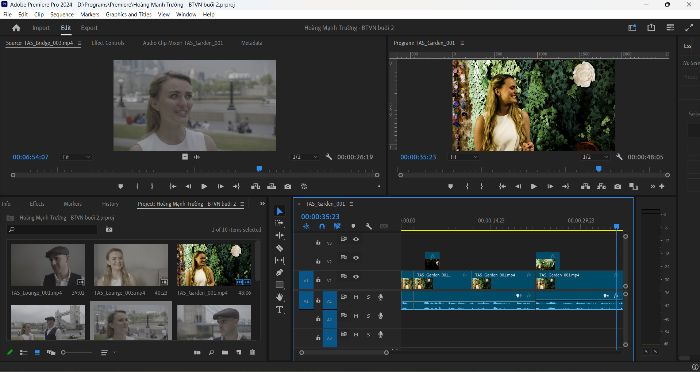Switch to the Effect Controls tab
The image size is (700, 372).
pyautogui.click(x=108, y=43)
